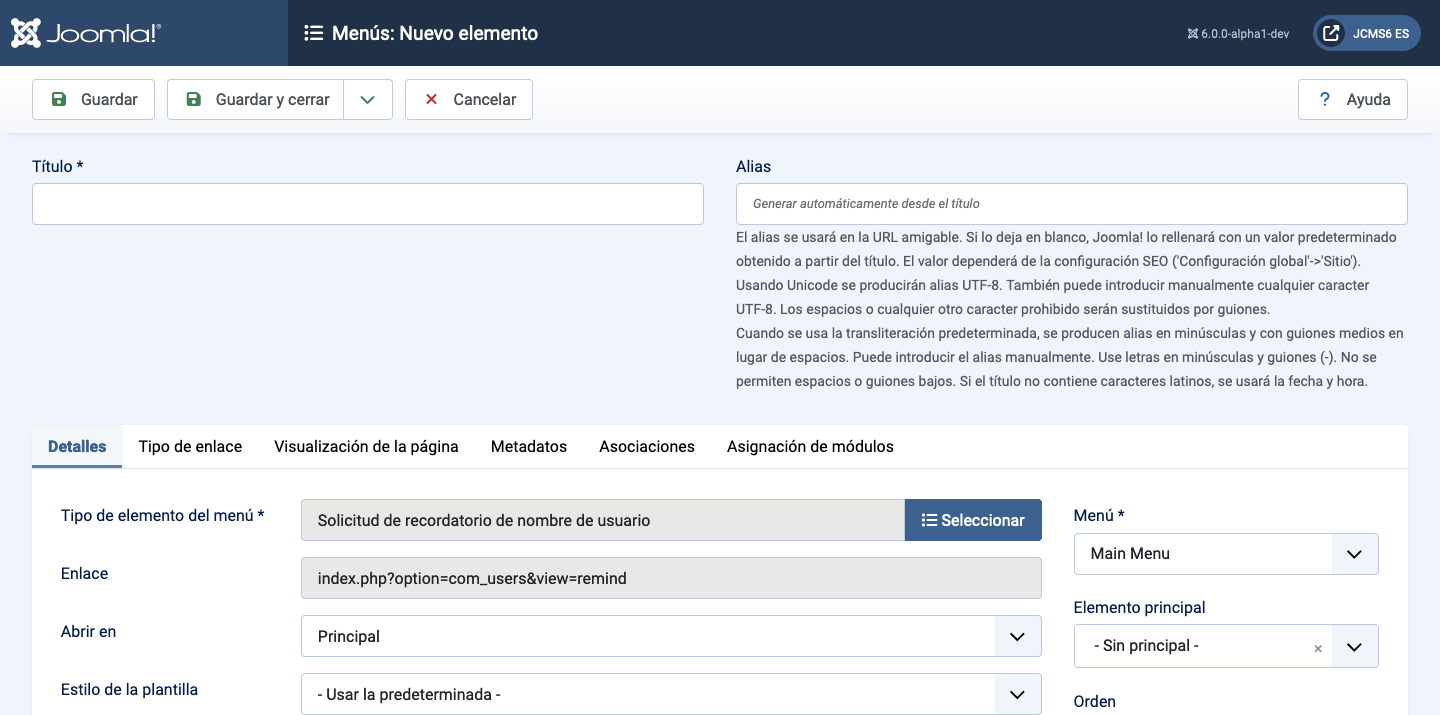Click the Joomla version 6.0.0-alpha1-dev indicator

tap(1238, 33)
